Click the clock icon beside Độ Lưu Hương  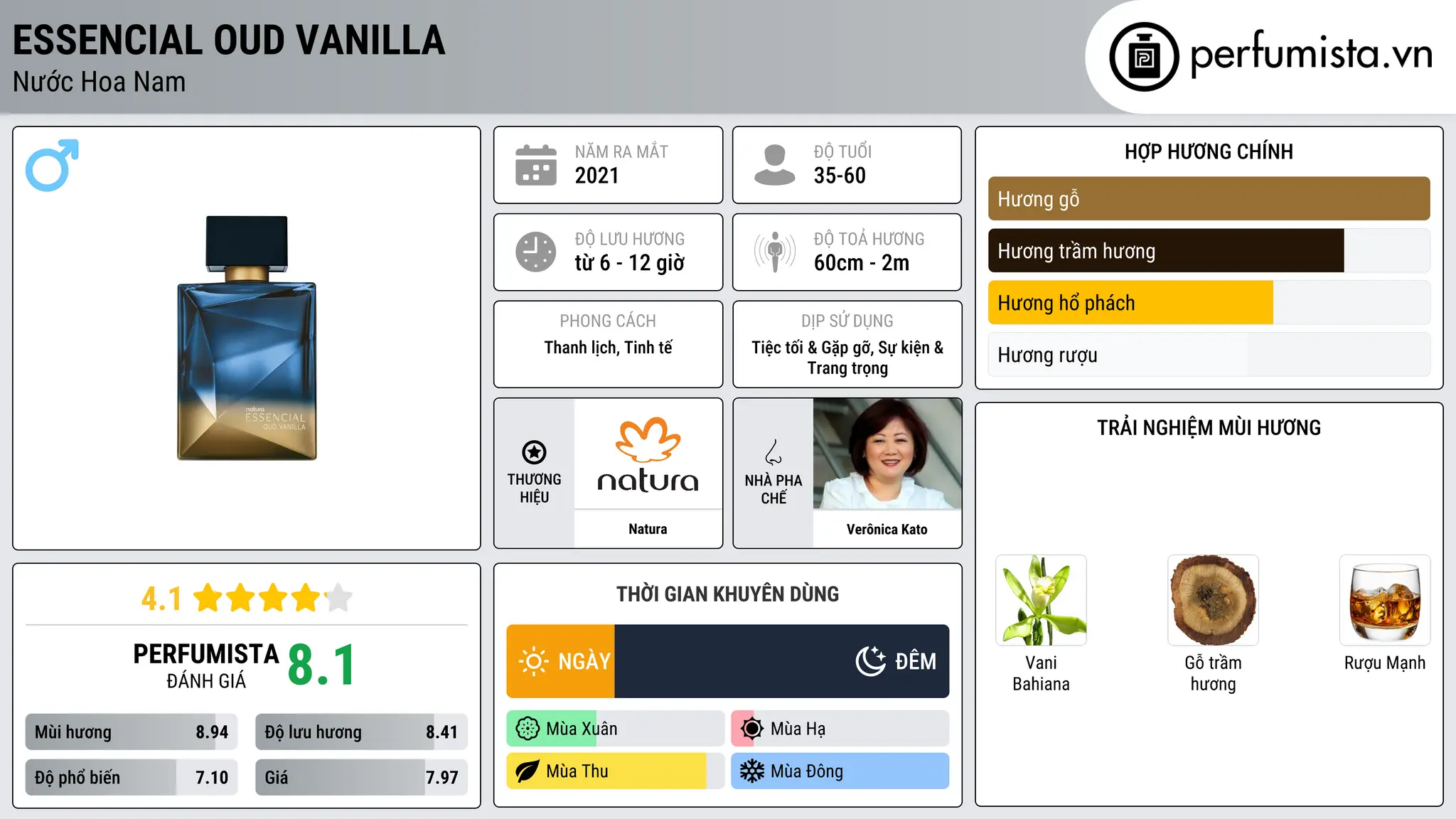pyautogui.click(x=536, y=252)
